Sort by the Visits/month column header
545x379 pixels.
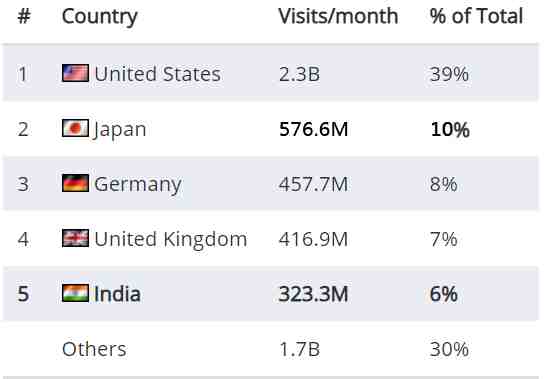[x=338, y=16]
